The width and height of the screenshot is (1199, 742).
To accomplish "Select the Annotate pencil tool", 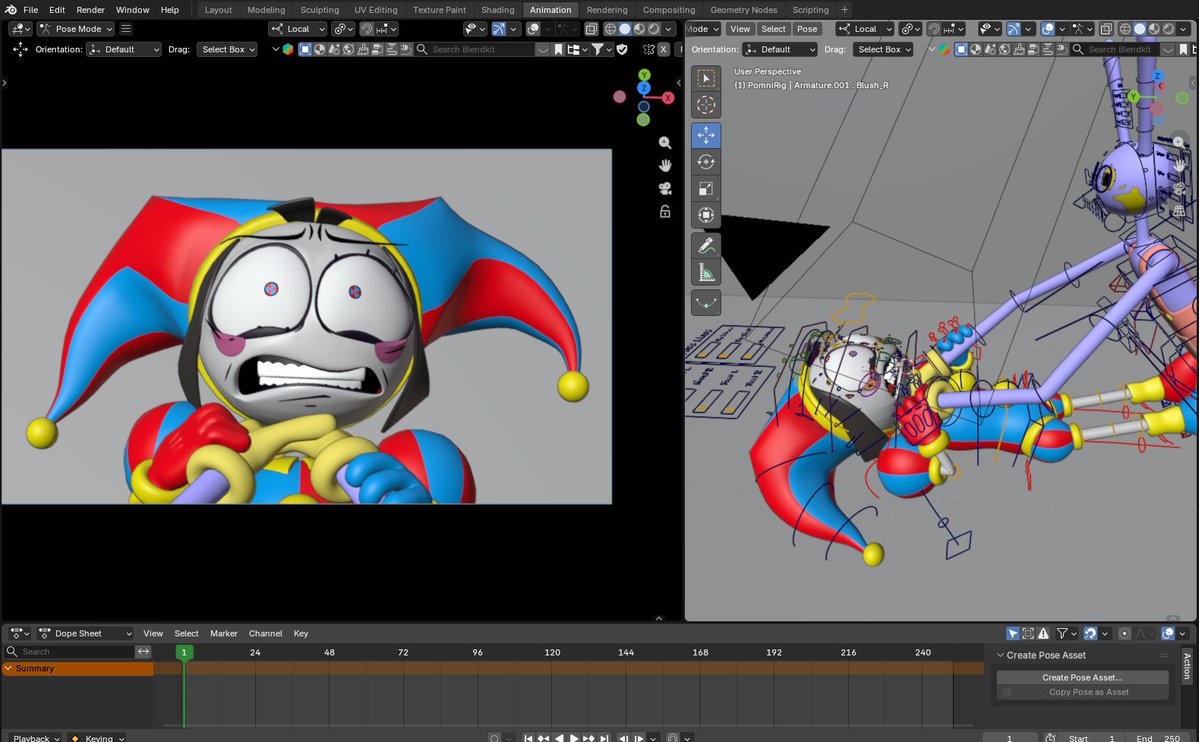I will point(706,246).
